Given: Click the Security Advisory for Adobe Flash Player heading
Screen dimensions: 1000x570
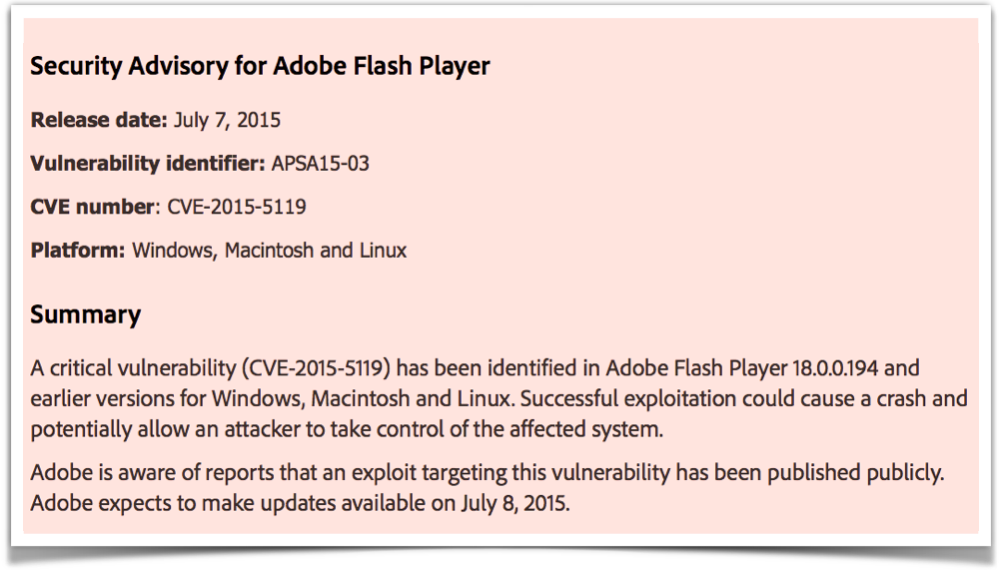Looking at the screenshot, I should pos(260,66).
